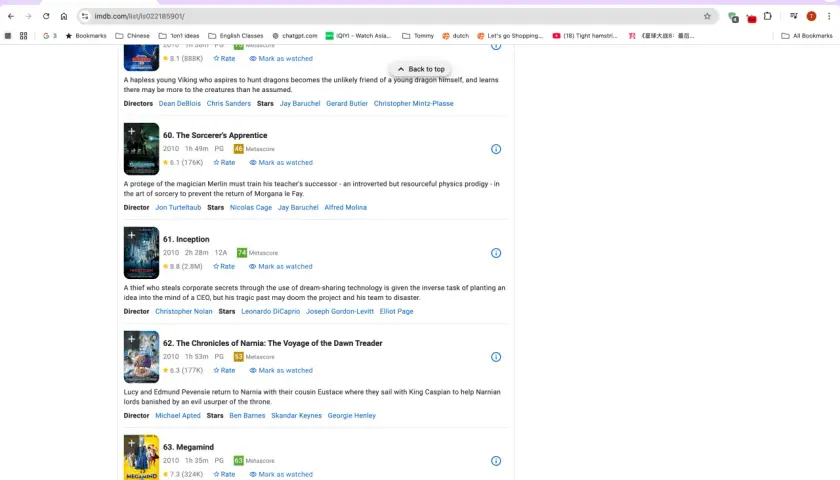840x480 pixels.
Task: Show info for The Sorcerer's Apprentice
Action: pos(496,149)
